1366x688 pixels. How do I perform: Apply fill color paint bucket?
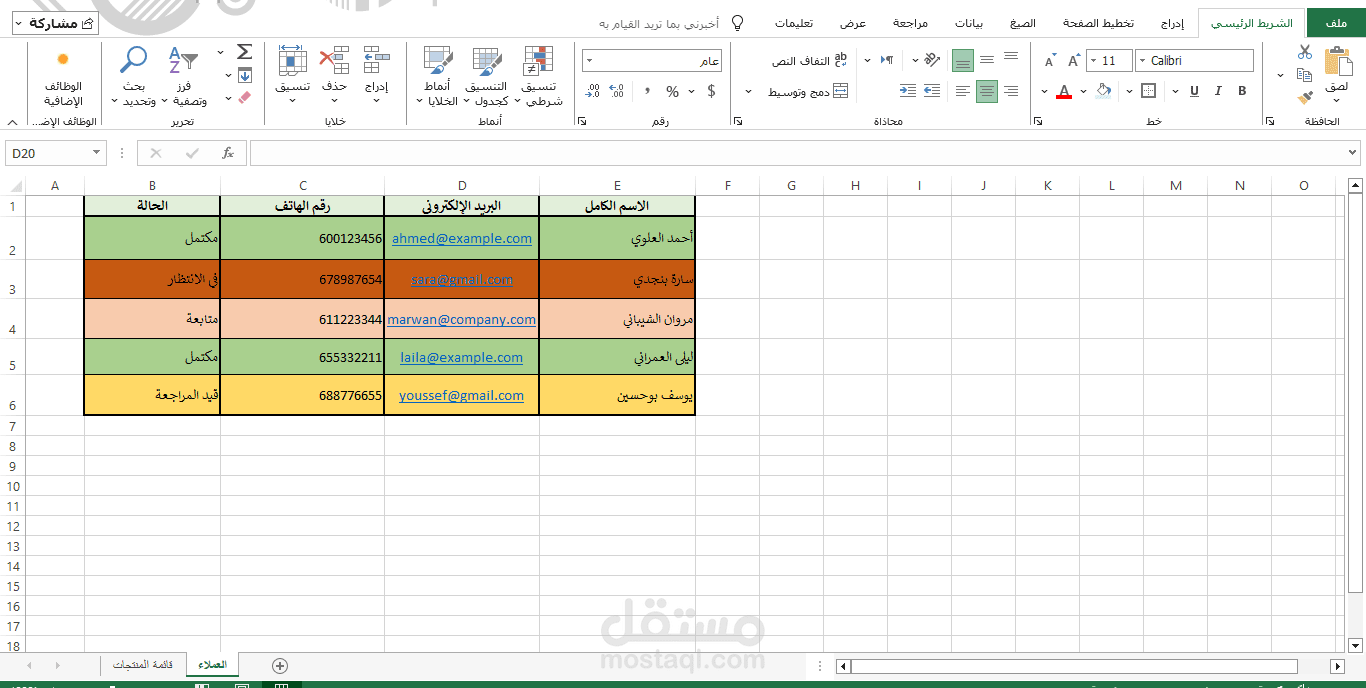[x=1104, y=91]
